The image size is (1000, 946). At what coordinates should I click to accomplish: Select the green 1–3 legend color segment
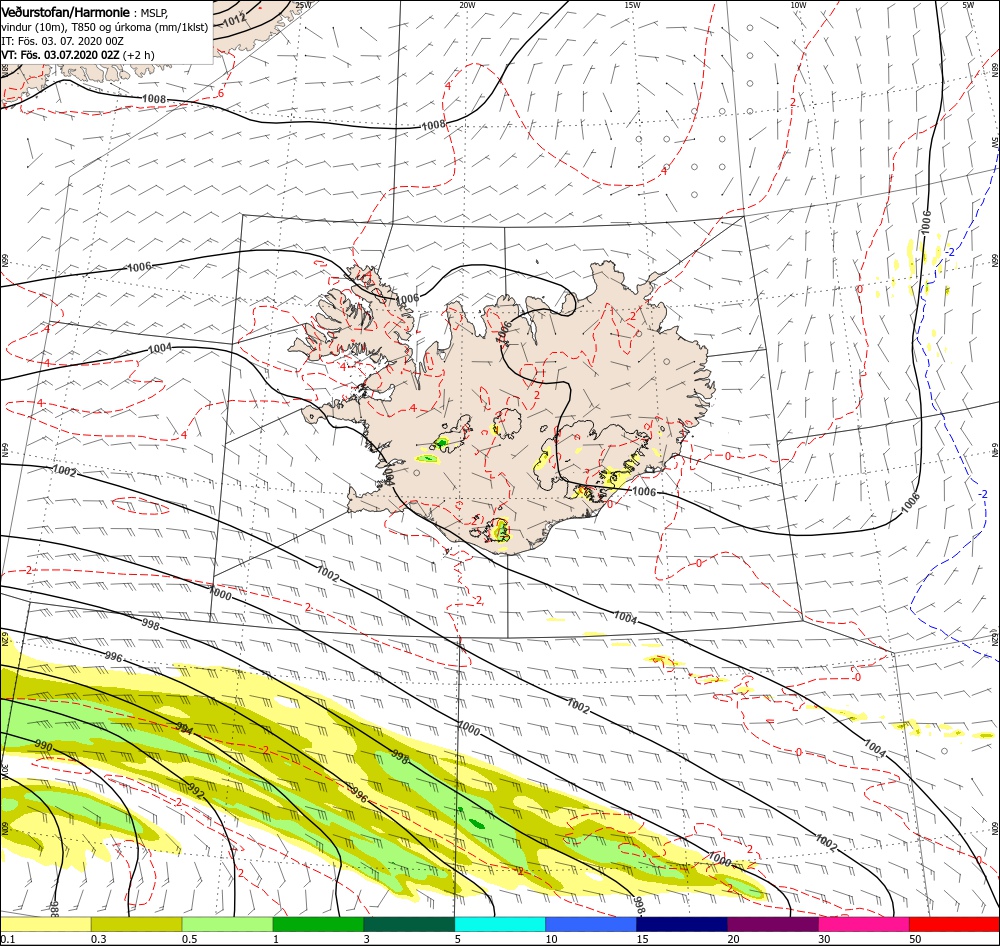318,924
